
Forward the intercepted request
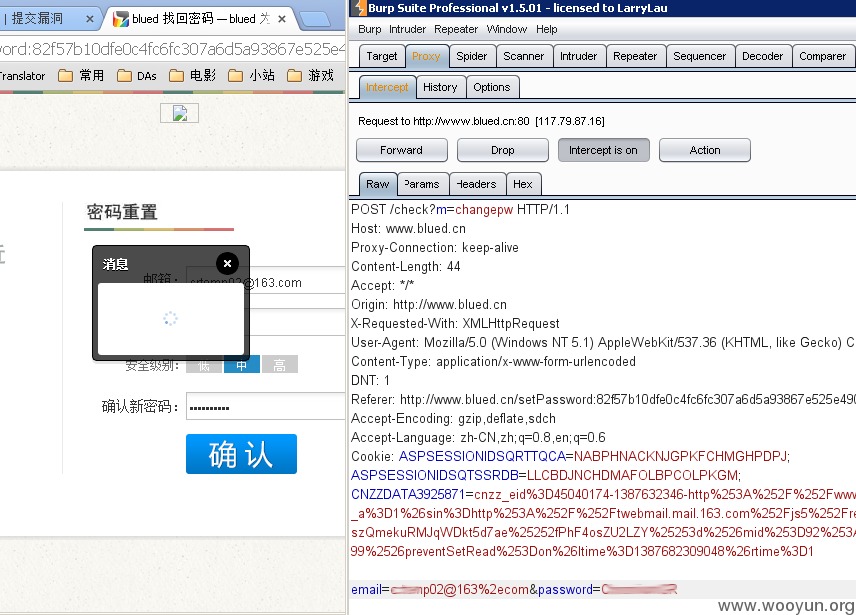point(402,150)
